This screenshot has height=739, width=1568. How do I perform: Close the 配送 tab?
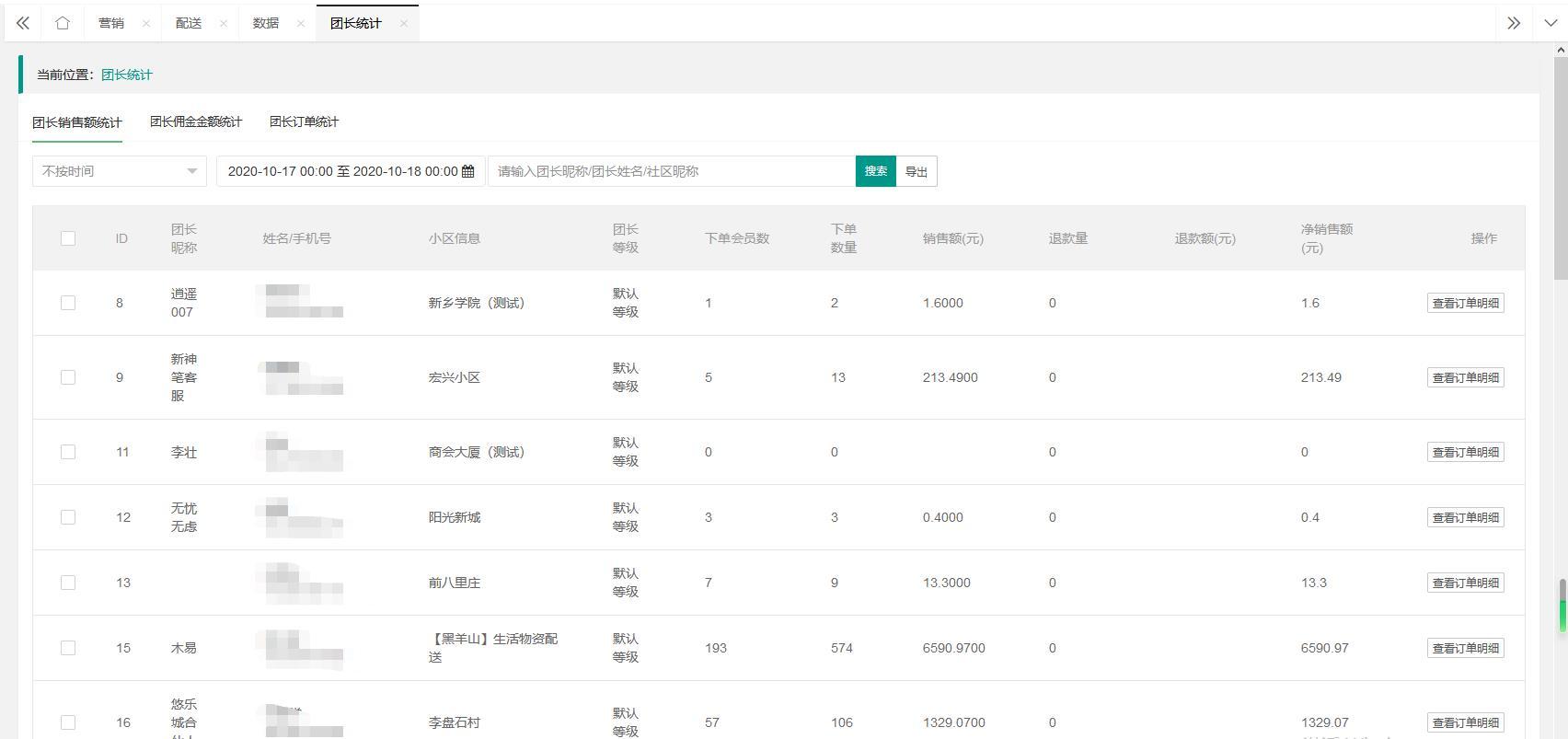[x=224, y=24]
